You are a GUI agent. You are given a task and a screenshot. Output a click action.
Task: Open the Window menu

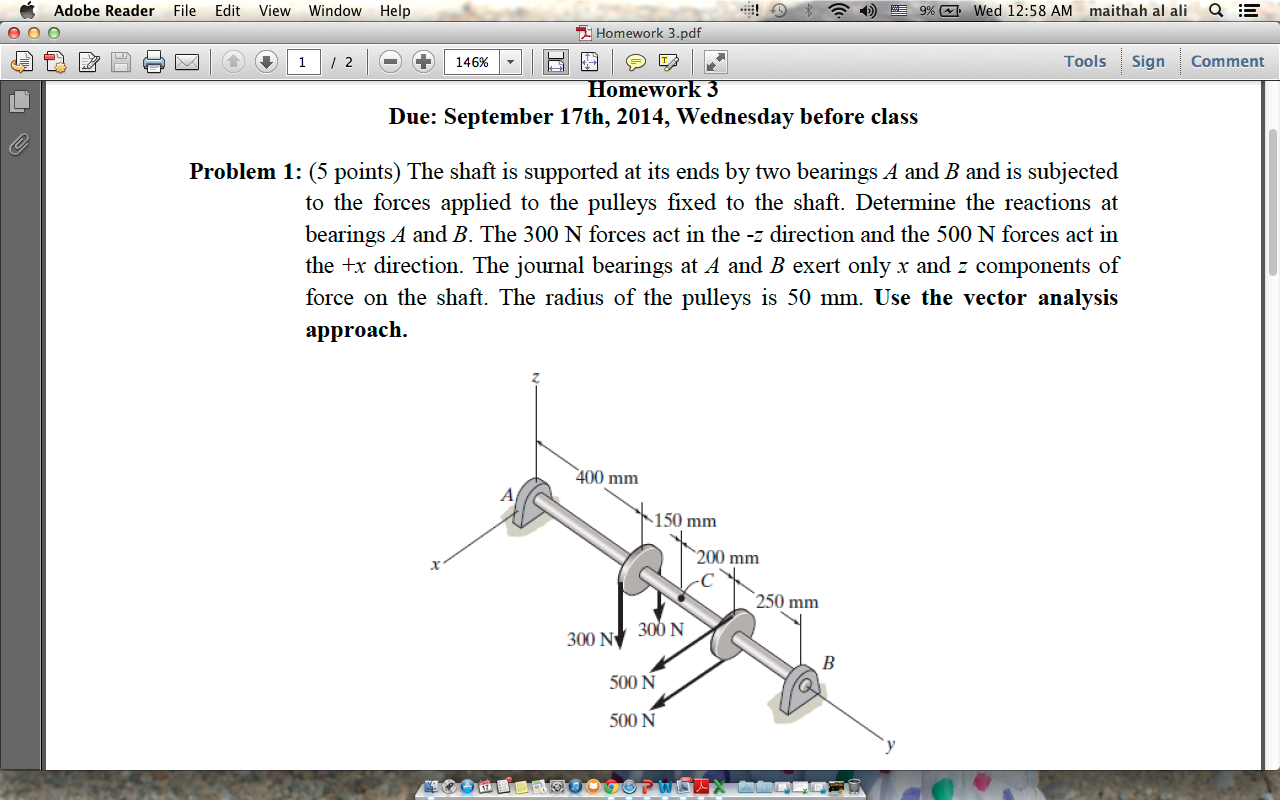tap(334, 11)
